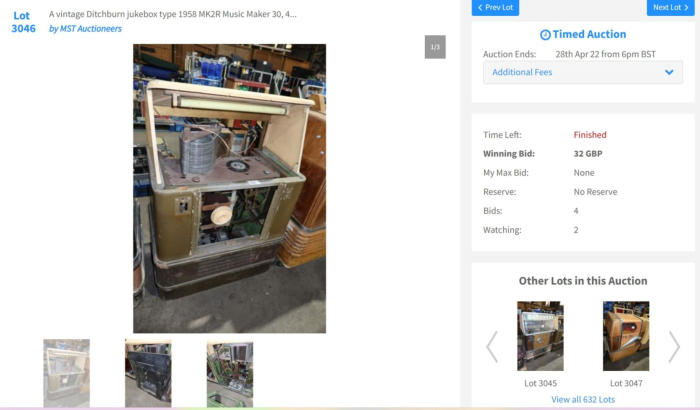Screen dimensions: 700x410
Task: Click the Ditchburn jukebox lot title
Action: (x=172, y=14)
